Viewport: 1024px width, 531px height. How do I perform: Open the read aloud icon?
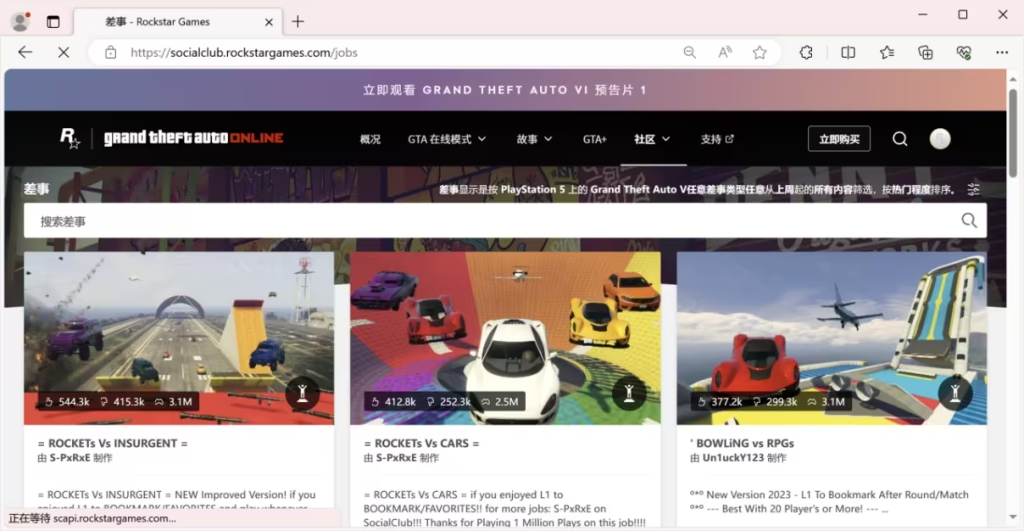[724, 52]
